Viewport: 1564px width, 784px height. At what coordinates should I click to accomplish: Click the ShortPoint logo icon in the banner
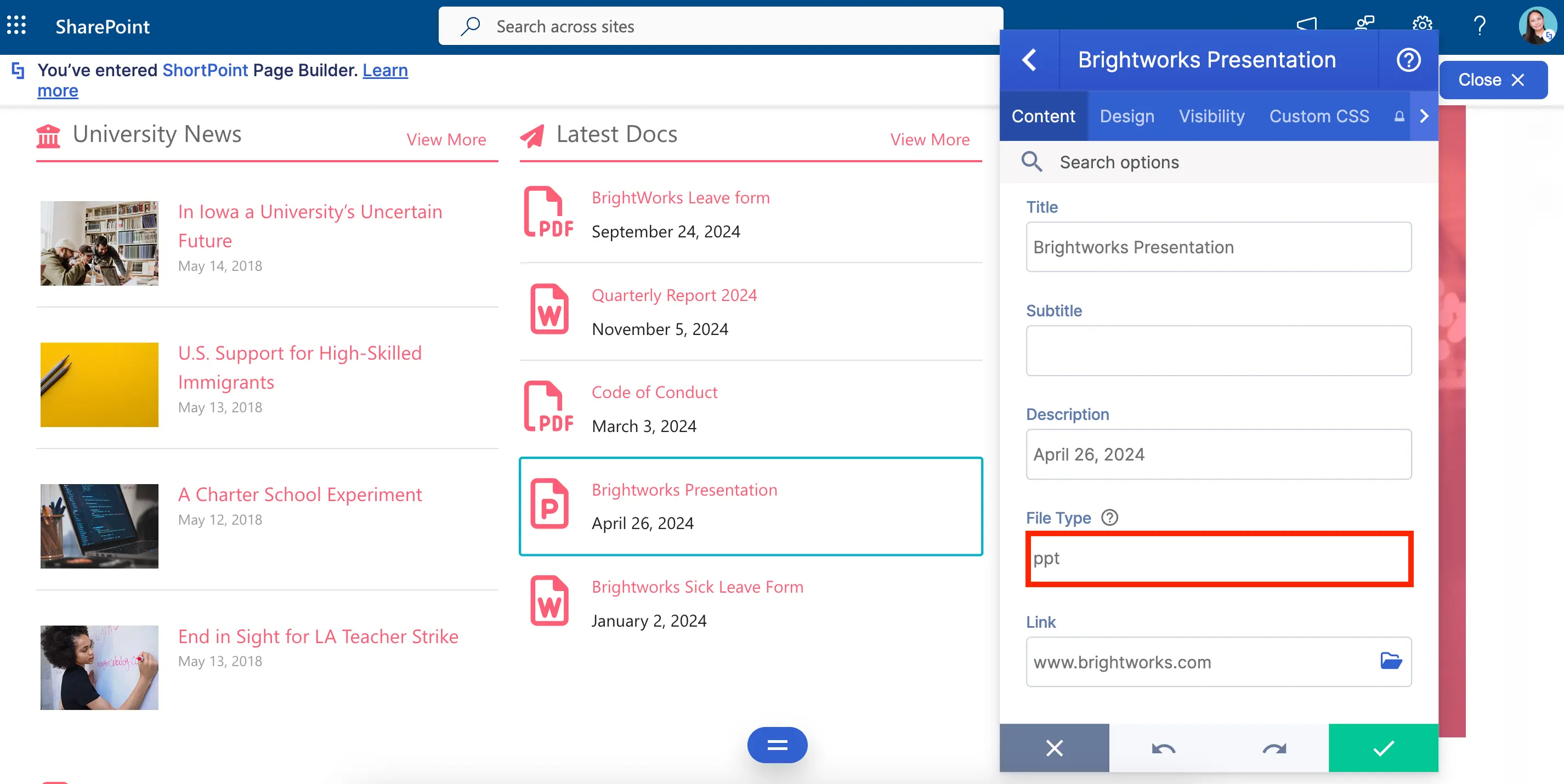(x=18, y=70)
